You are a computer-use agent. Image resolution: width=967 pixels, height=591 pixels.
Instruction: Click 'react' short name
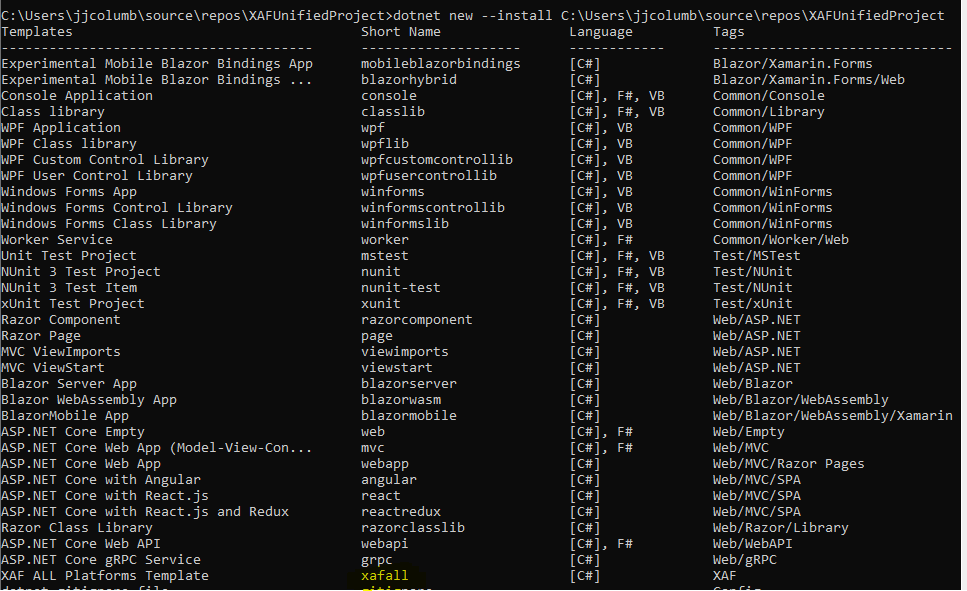[381, 497]
